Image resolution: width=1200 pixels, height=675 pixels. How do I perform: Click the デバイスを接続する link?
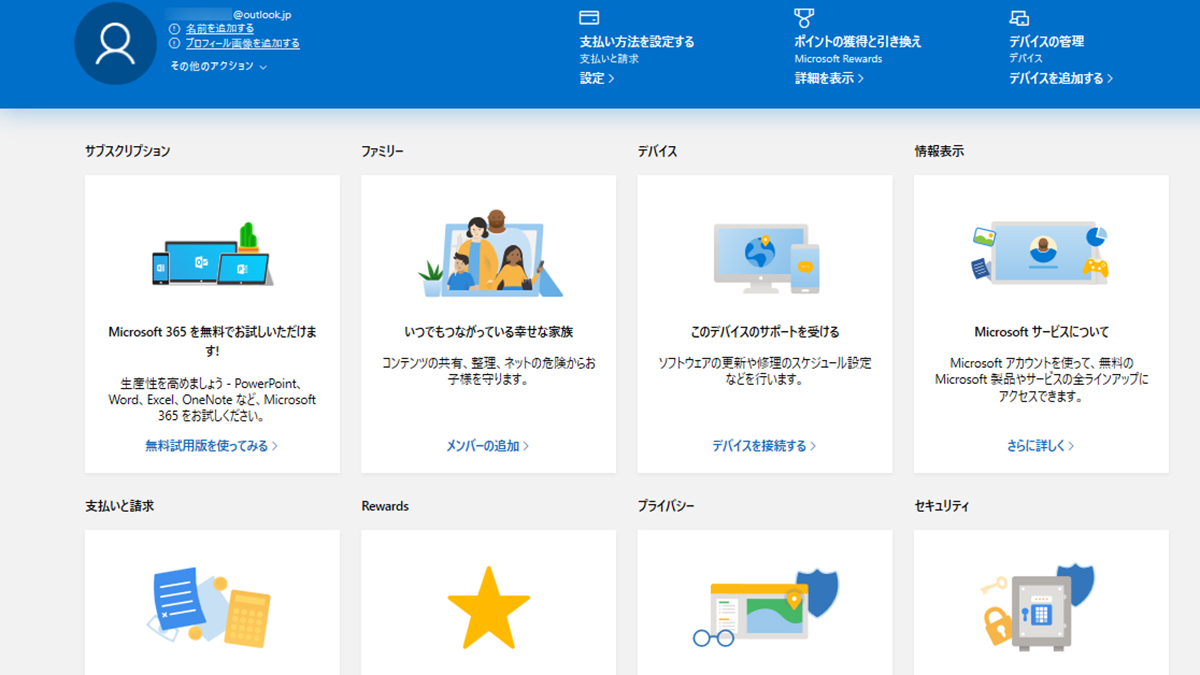764,446
